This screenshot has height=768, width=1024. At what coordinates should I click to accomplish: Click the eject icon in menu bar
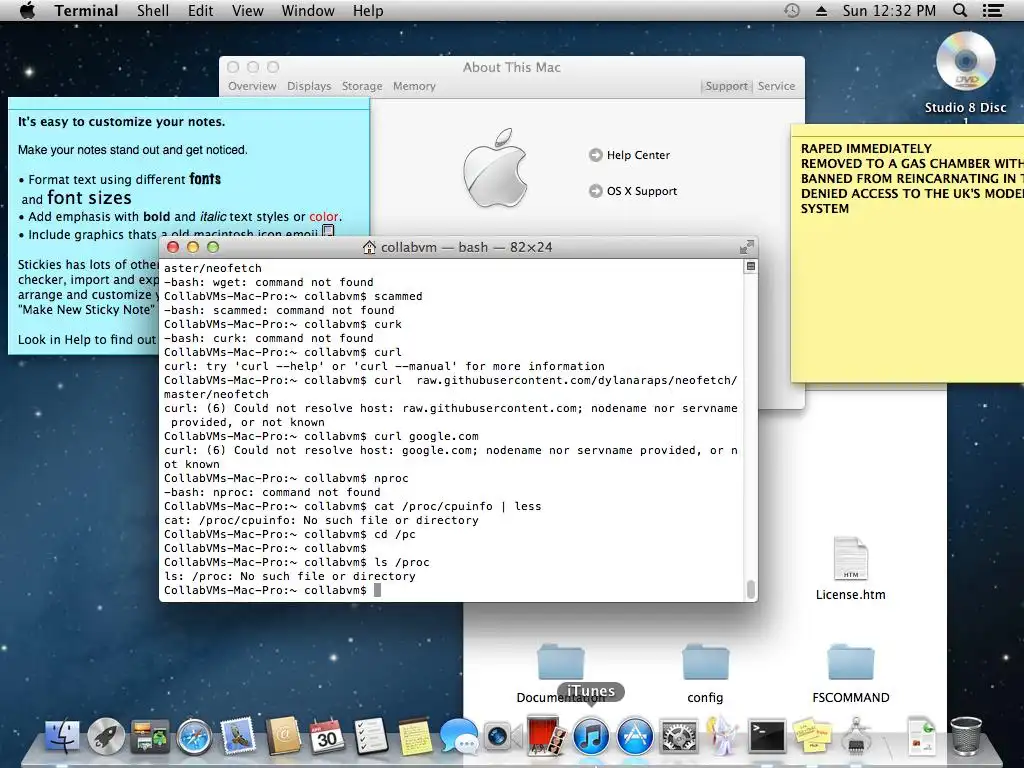point(822,11)
